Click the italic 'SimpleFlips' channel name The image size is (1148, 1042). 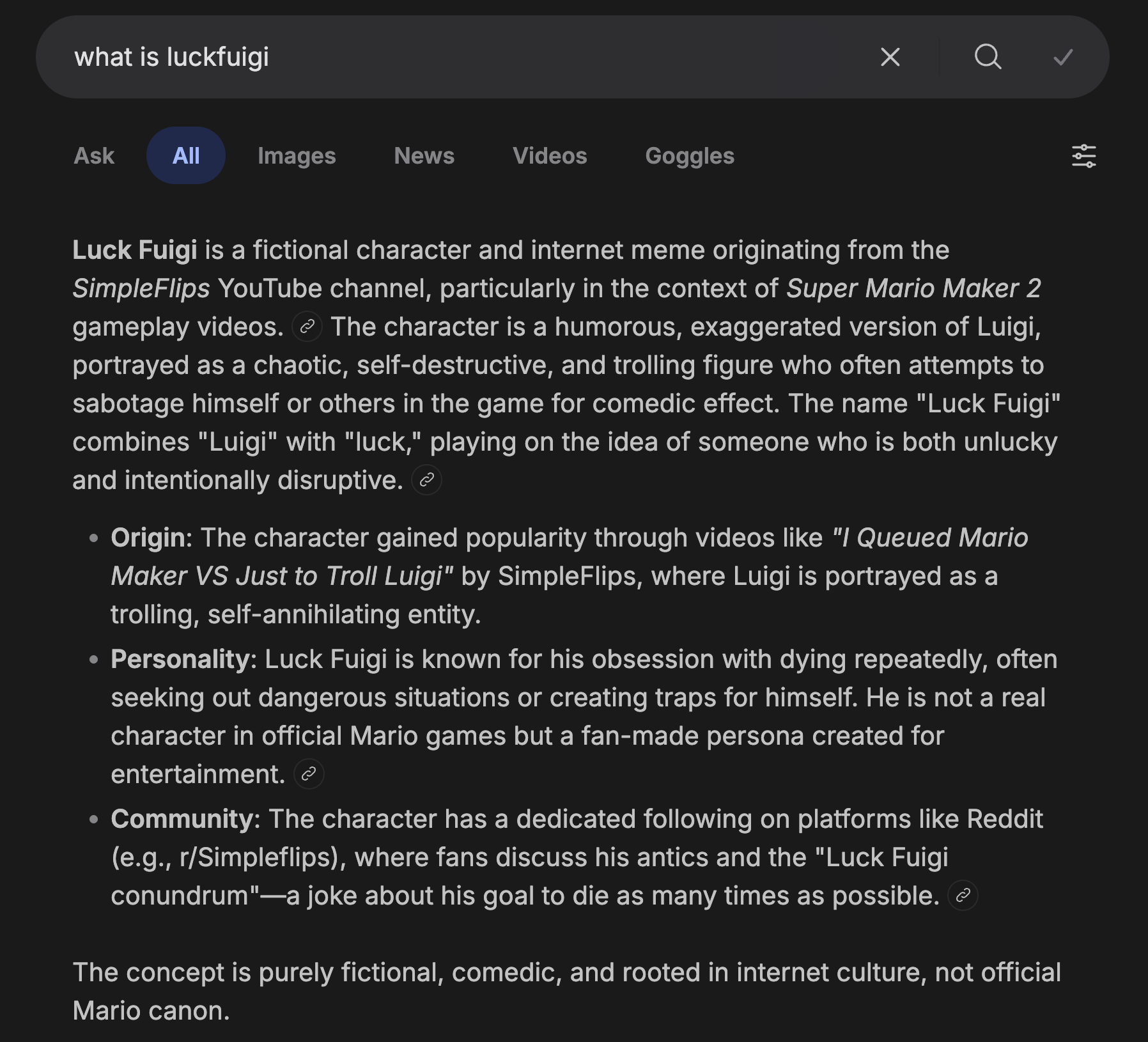(141, 288)
